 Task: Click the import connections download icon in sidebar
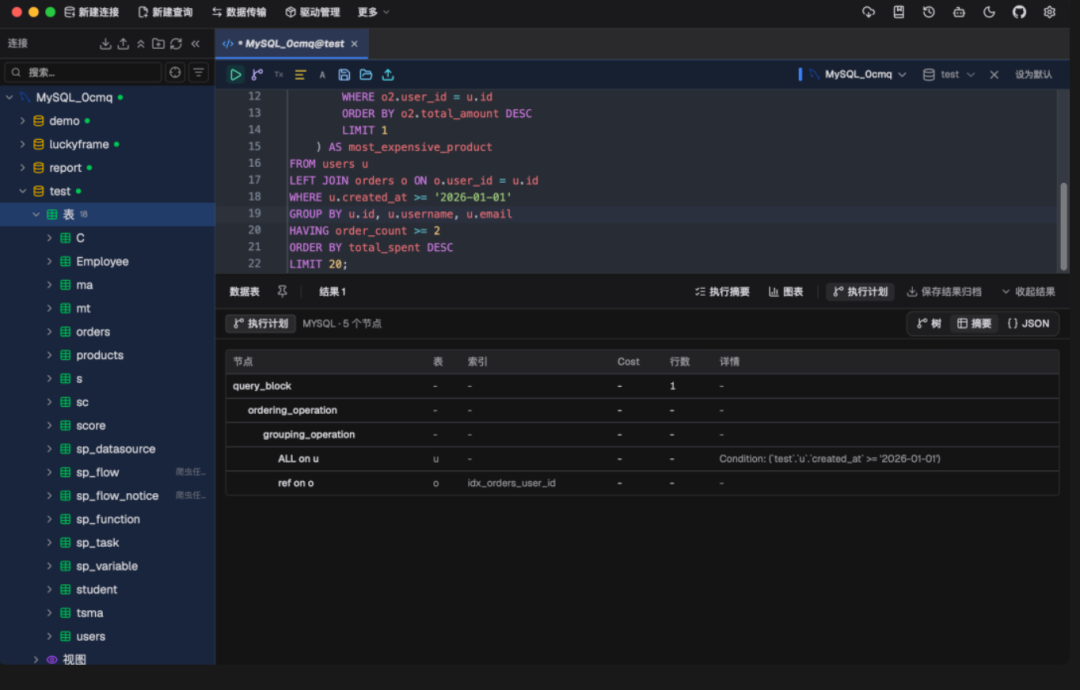pyautogui.click(x=105, y=43)
